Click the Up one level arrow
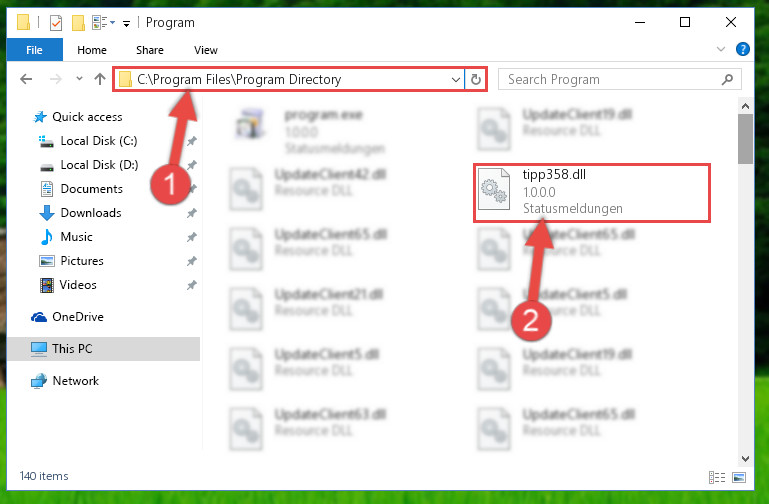 (x=100, y=79)
